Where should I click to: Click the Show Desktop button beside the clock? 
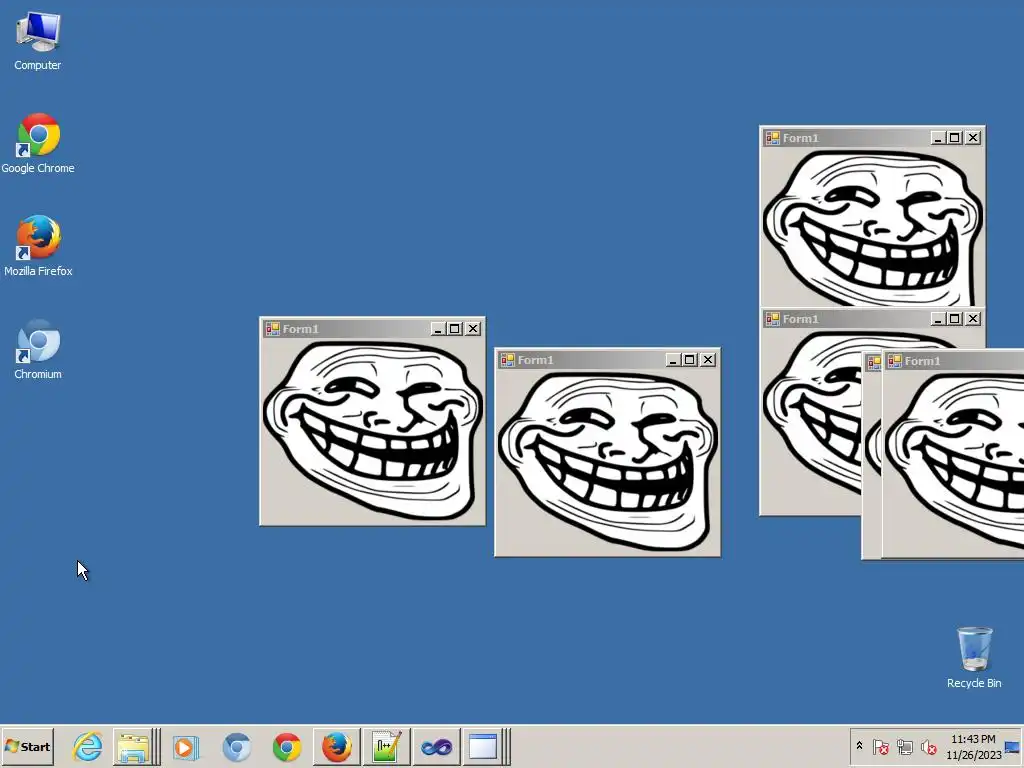(x=1013, y=746)
